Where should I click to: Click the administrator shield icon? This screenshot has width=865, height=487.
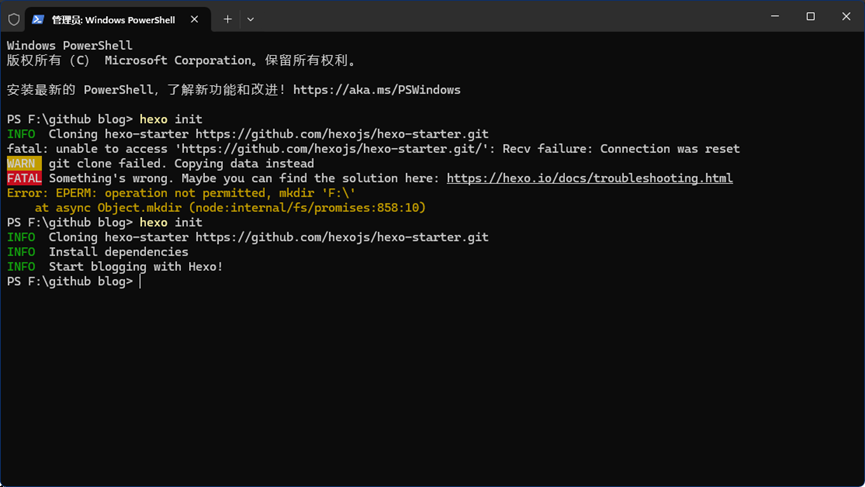[14, 19]
